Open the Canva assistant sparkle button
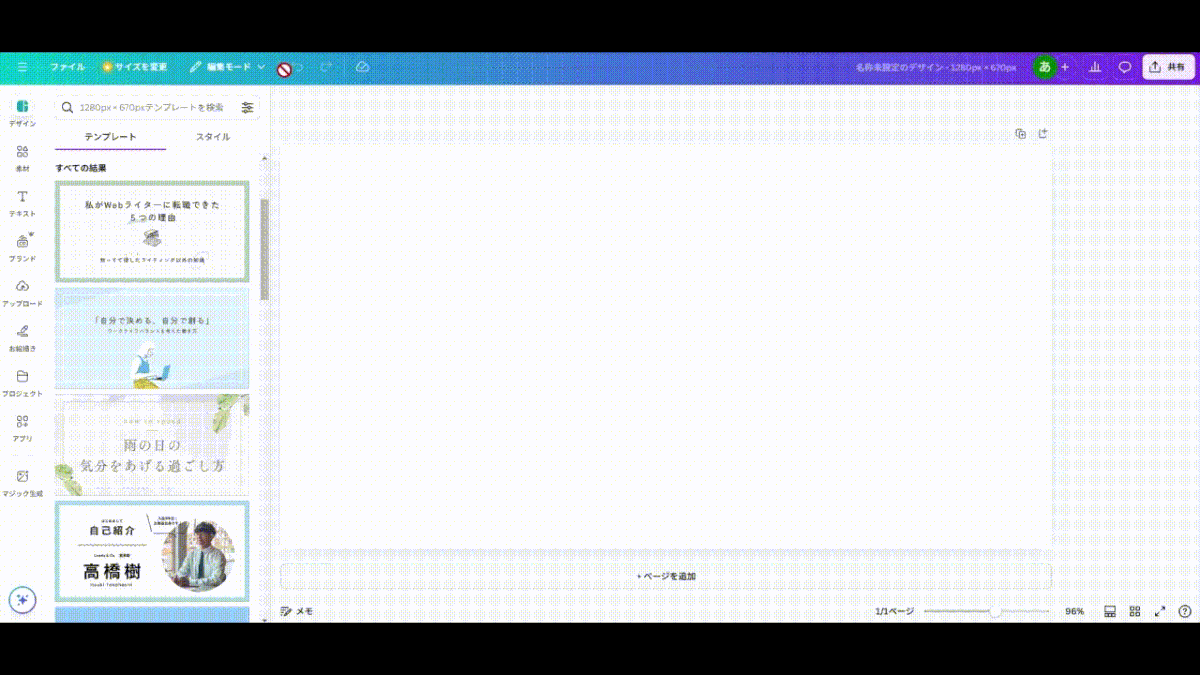Screen dimensions: 1200x675 click(22, 599)
